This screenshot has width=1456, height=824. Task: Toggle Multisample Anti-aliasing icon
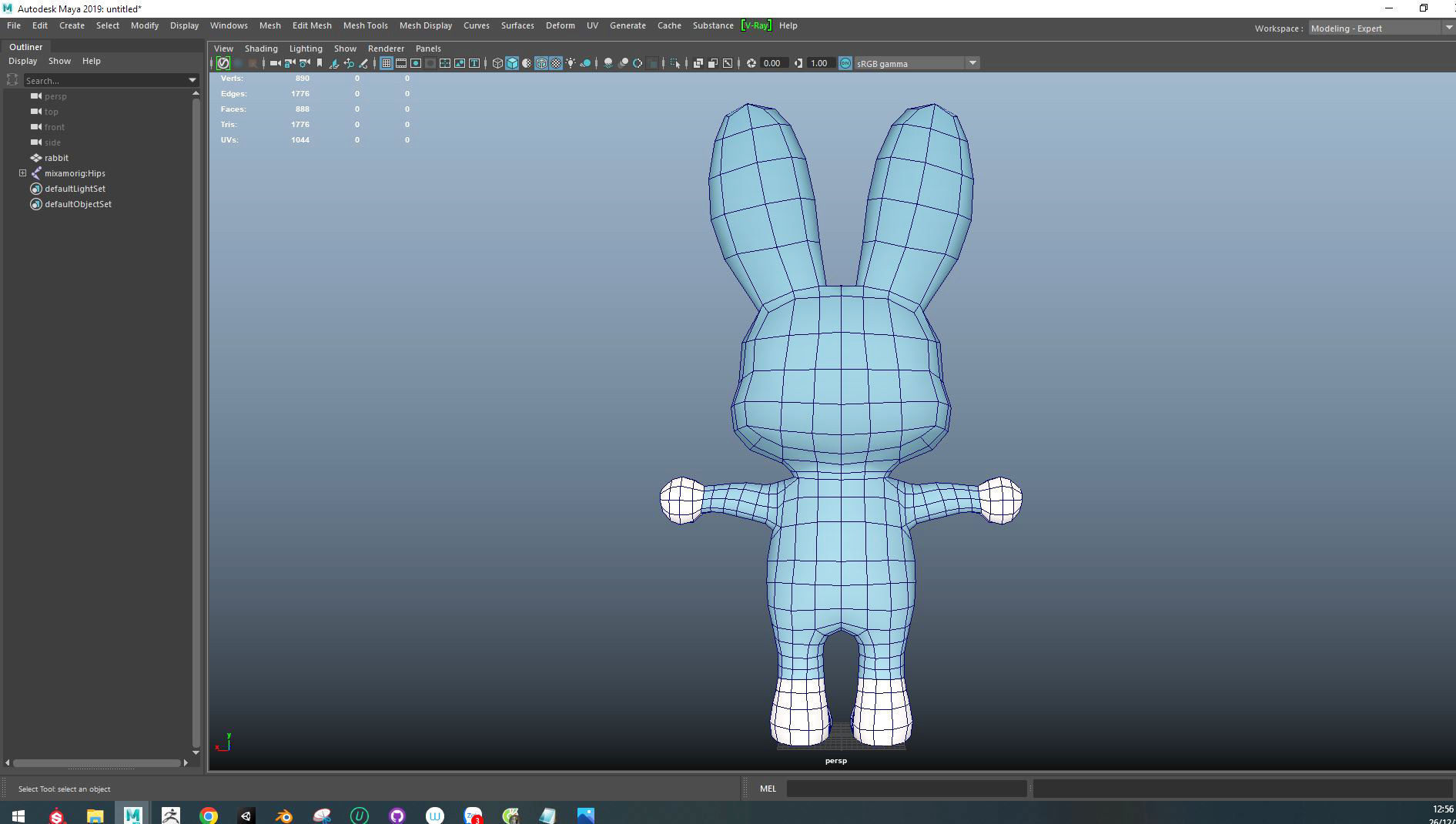point(638,63)
